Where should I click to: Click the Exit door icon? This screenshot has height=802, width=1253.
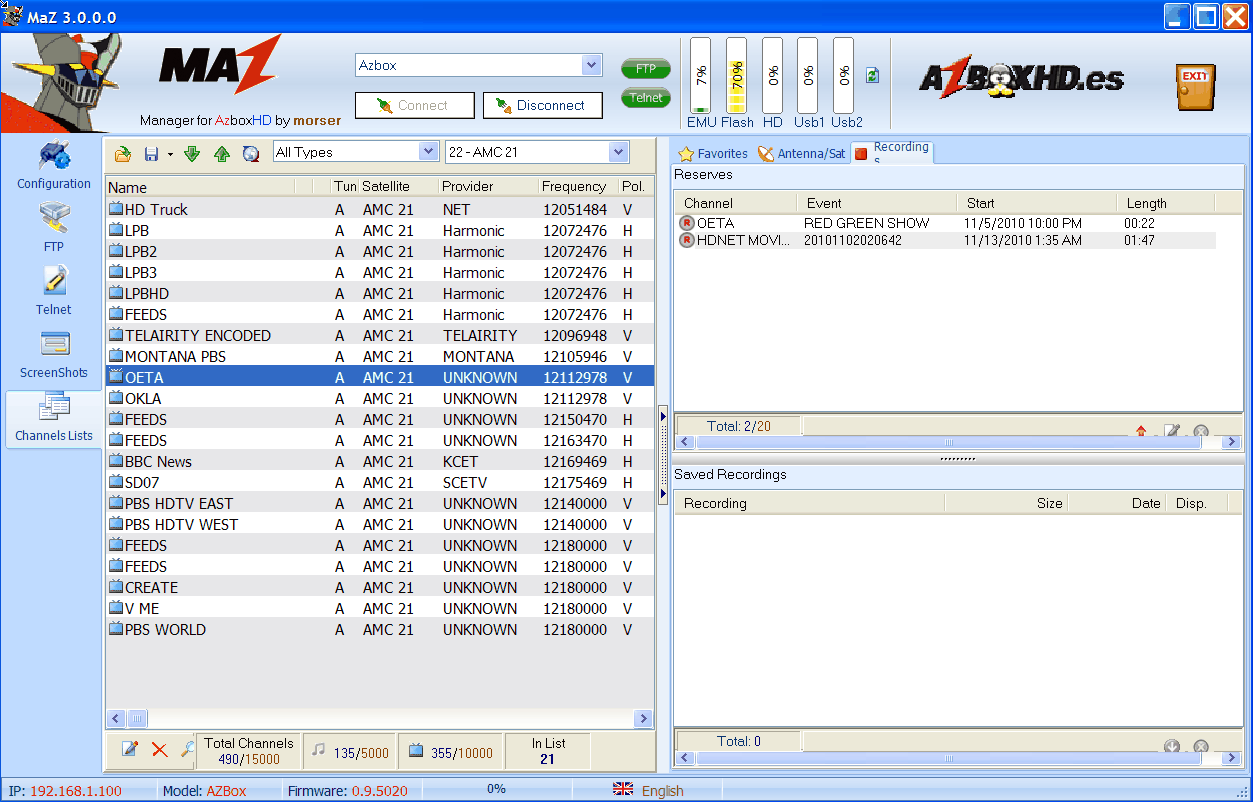pyautogui.click(x=1195, y=87)
